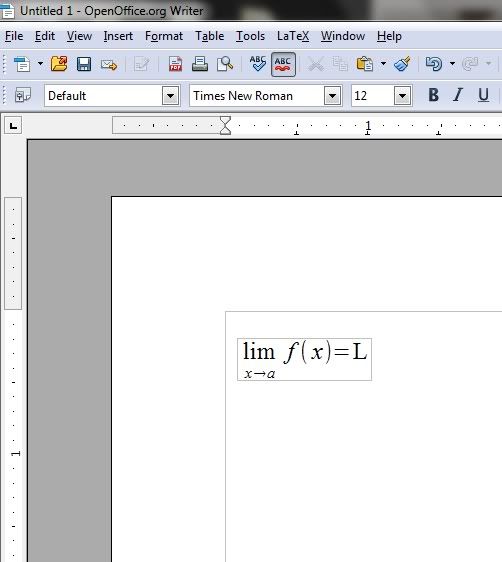Click the New document icon
Screen dimensions: 502x562
tap(22, 65)
